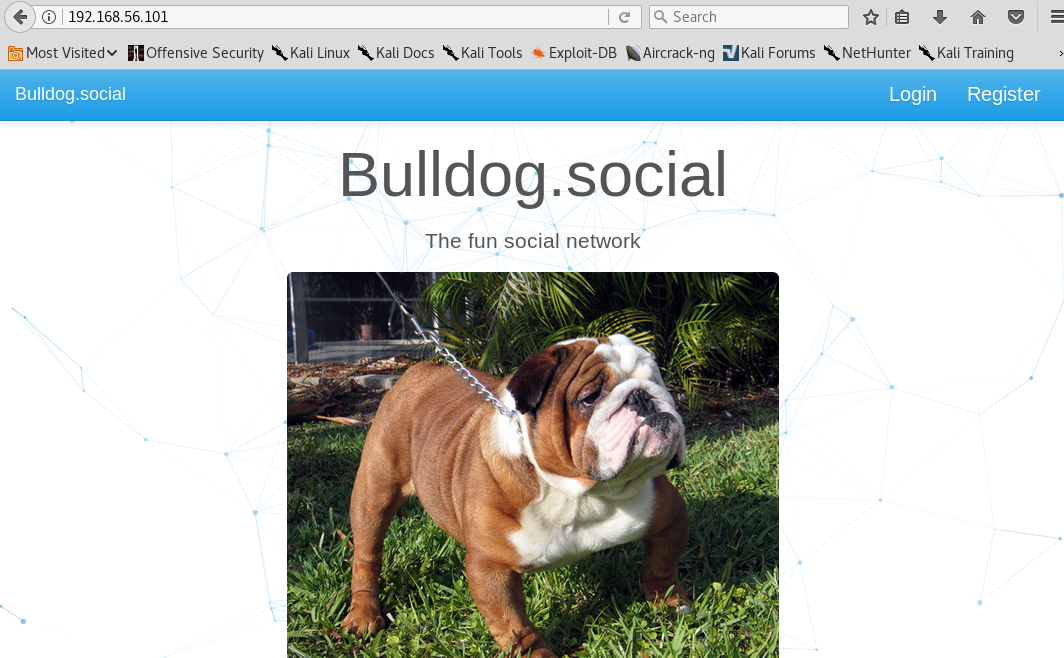The image size is (1064, 658).
Task: Save the page to Pocket
Action: [x=1016, y=17]
